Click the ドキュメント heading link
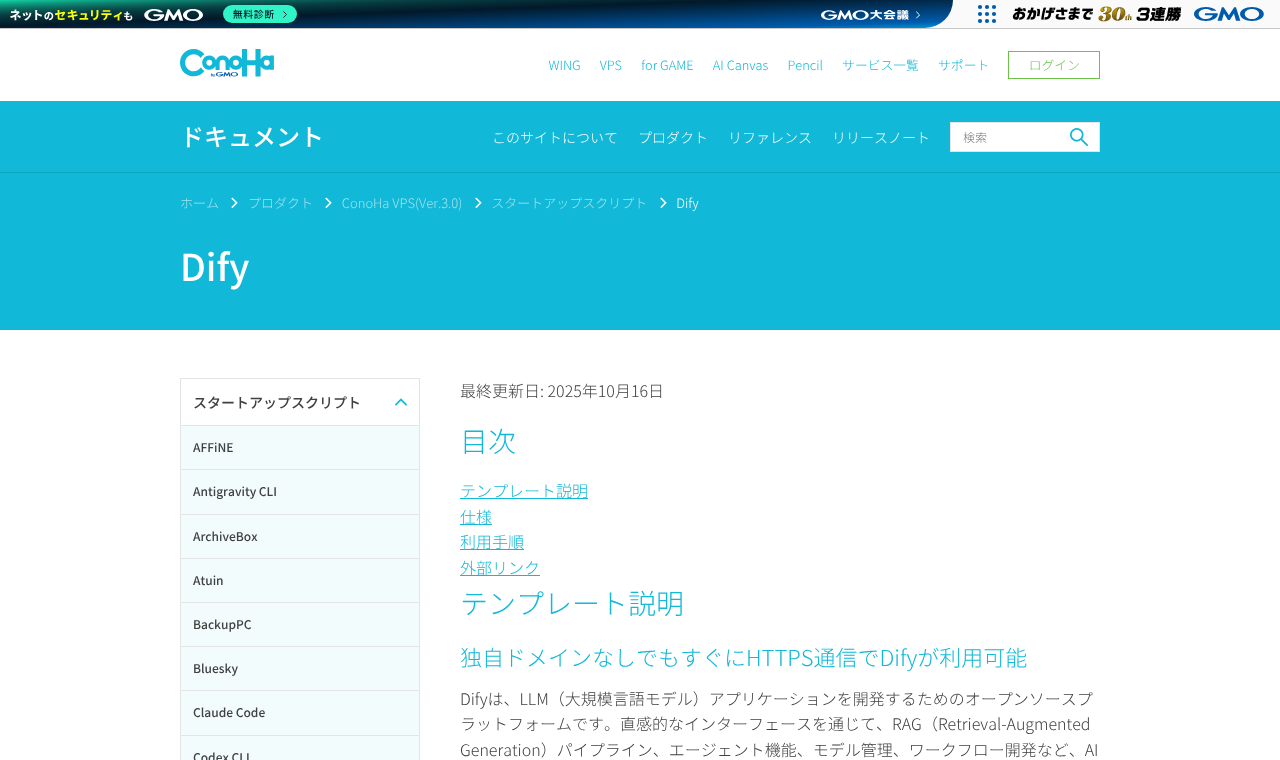 click(x=252, y=137)
